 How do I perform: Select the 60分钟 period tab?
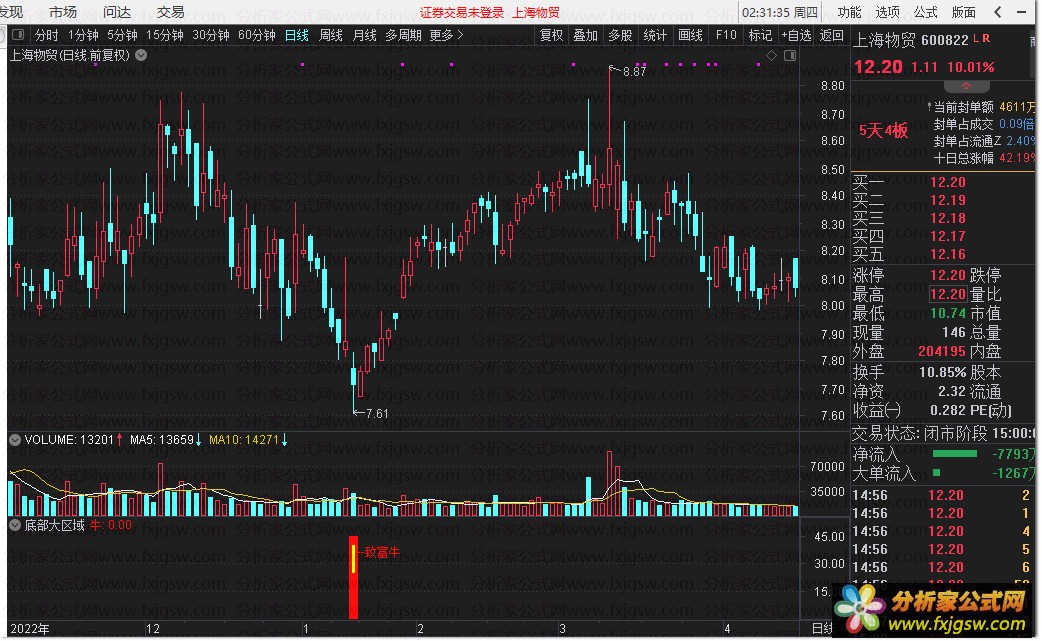point(257,35)
